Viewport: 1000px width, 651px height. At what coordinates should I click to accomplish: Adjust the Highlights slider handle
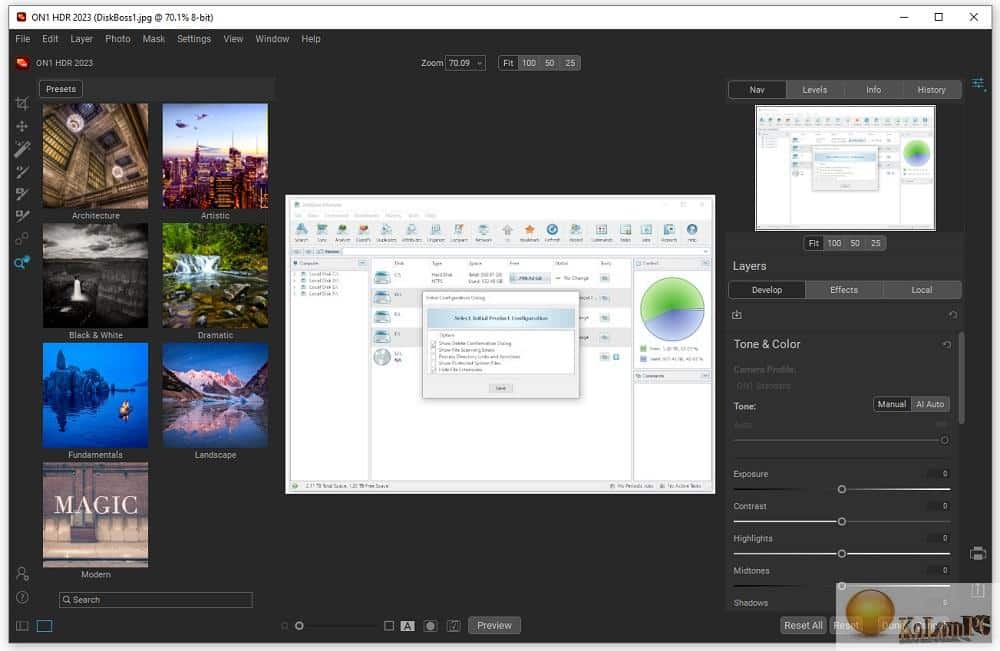tap(842, 554)
